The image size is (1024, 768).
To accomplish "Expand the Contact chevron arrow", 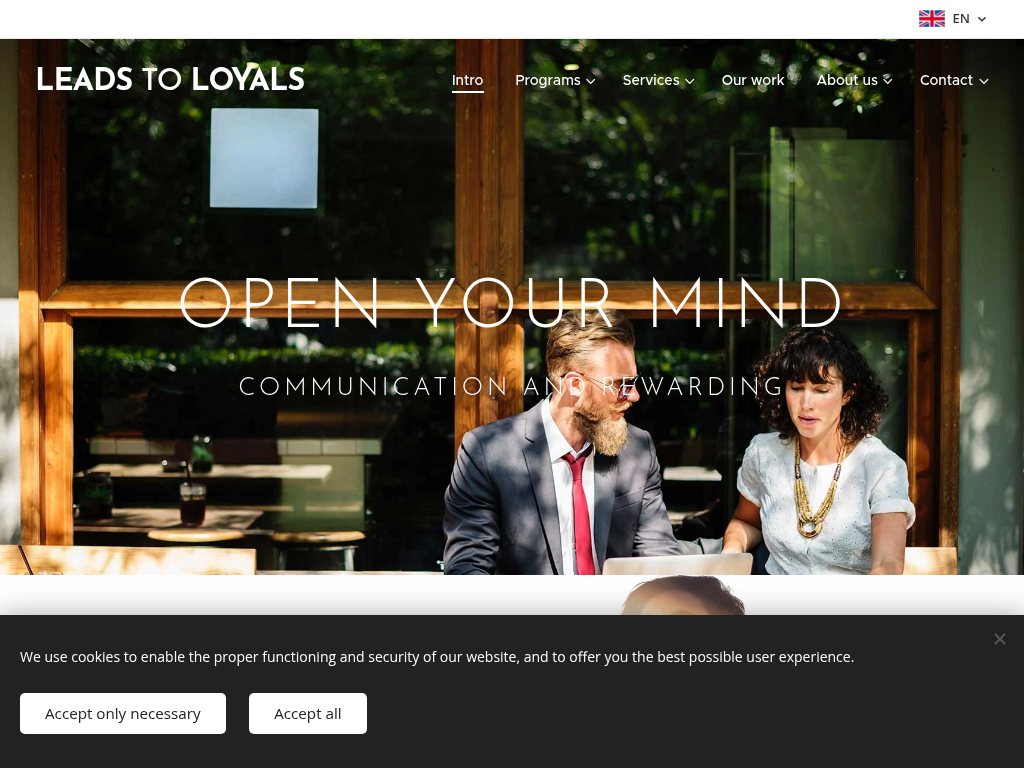I will (984, 82).
